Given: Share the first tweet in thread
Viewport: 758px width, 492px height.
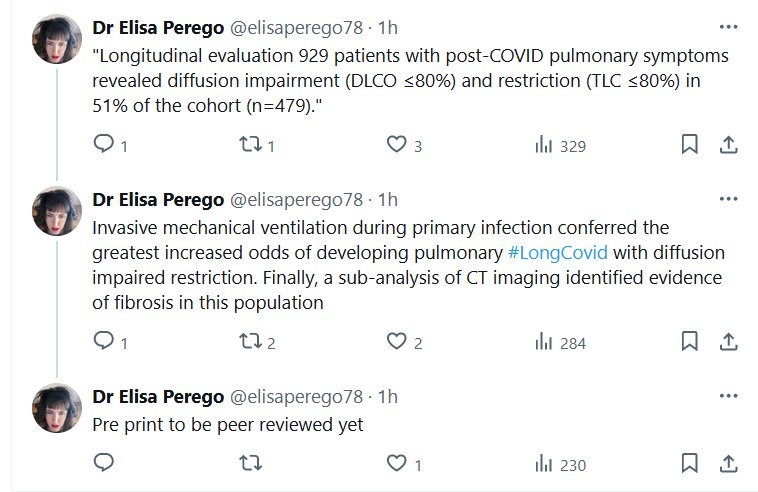Looking at the screenshot, I should click(x=729, y=145).
